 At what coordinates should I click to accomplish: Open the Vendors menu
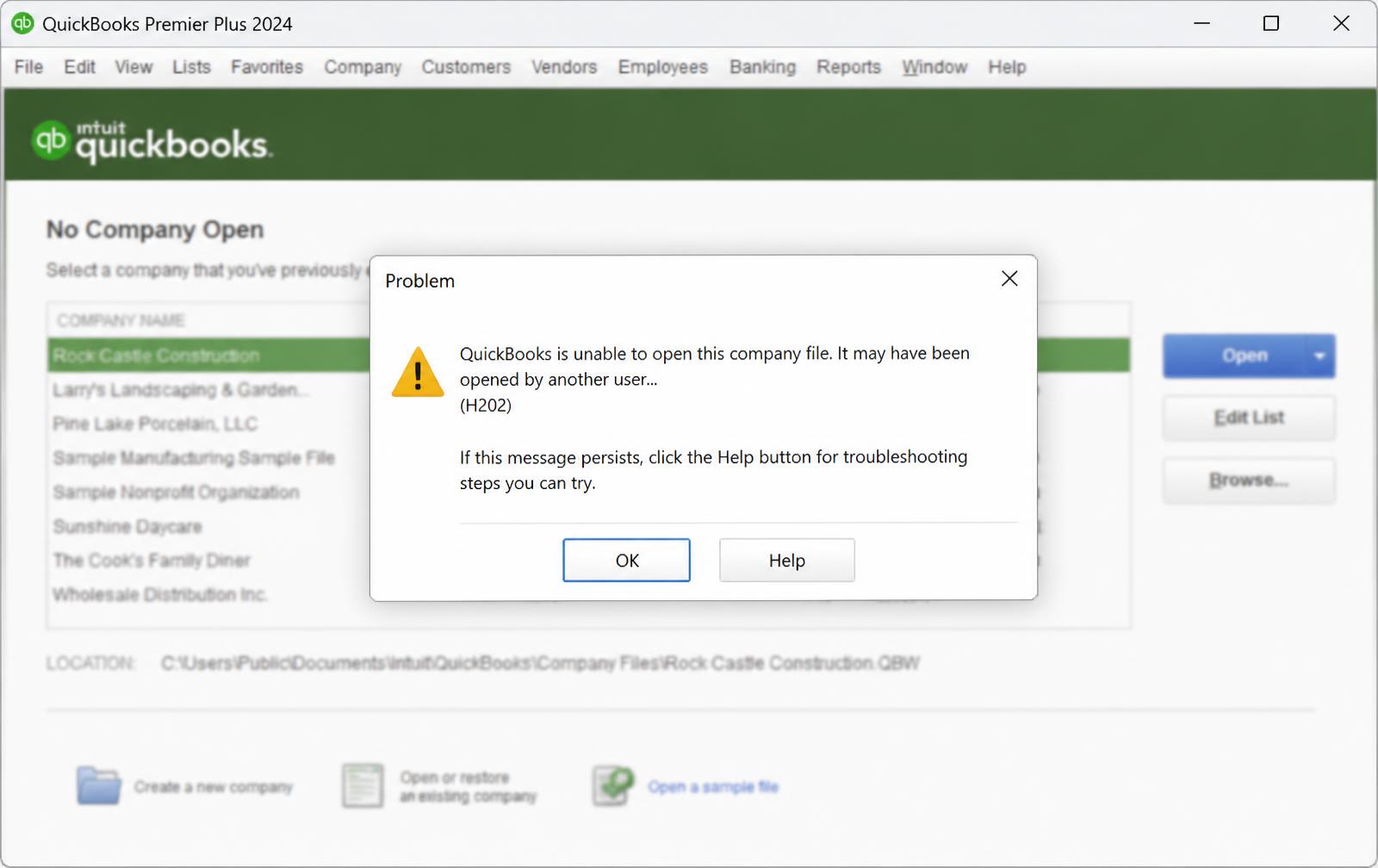point(564,67)
